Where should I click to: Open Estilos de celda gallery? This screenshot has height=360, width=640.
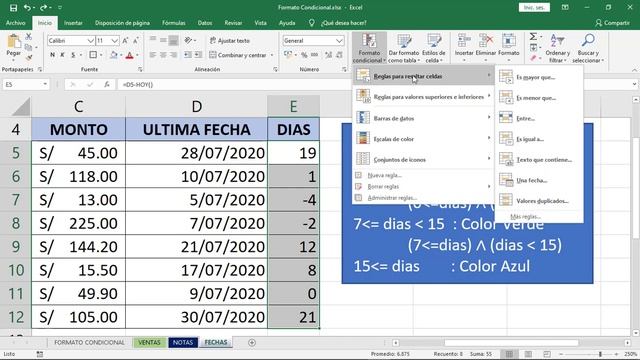pyautogui.click(x=434, y=48)
